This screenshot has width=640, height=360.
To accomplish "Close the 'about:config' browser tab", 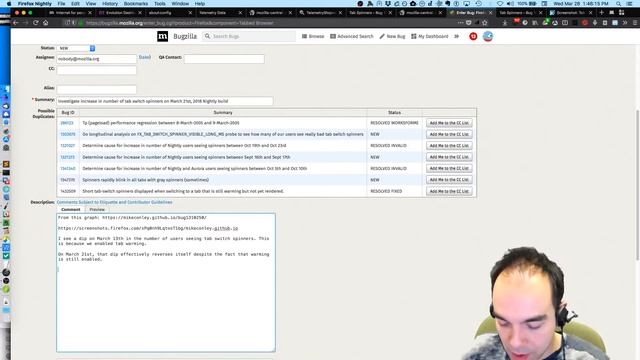I will [190, 13].
